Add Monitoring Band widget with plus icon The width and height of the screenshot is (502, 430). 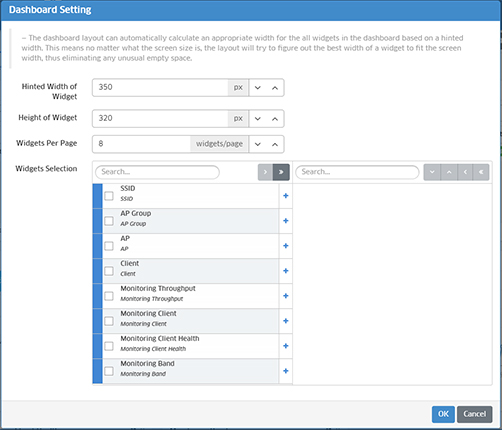[x=286, y=371]
